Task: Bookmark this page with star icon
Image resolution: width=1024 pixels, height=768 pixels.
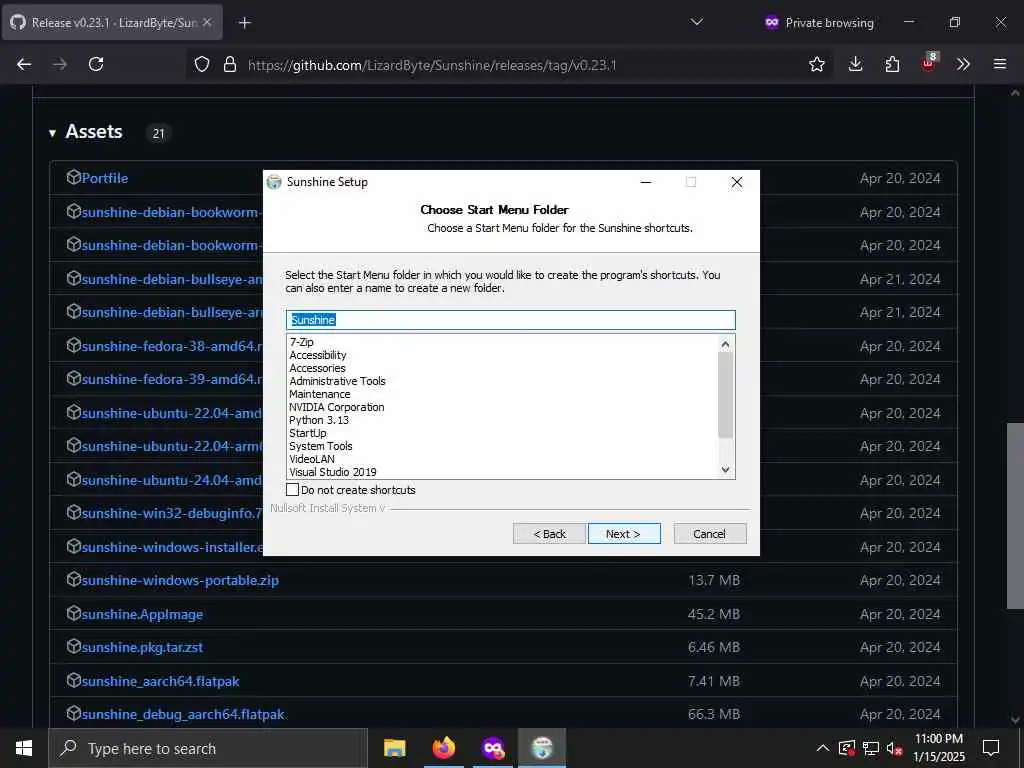Action: (x=817, y=64)
